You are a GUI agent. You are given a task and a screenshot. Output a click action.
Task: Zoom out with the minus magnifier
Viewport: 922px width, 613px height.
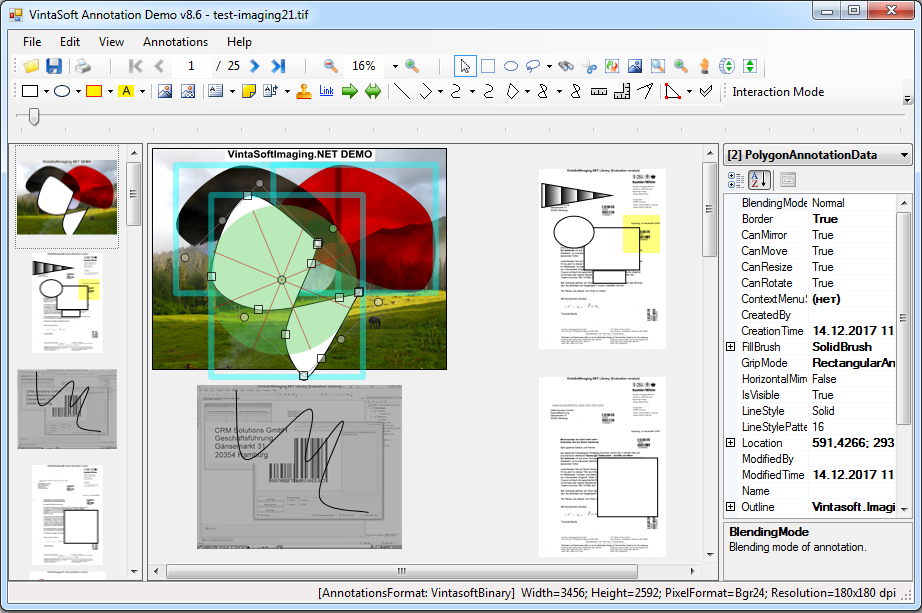331,66
